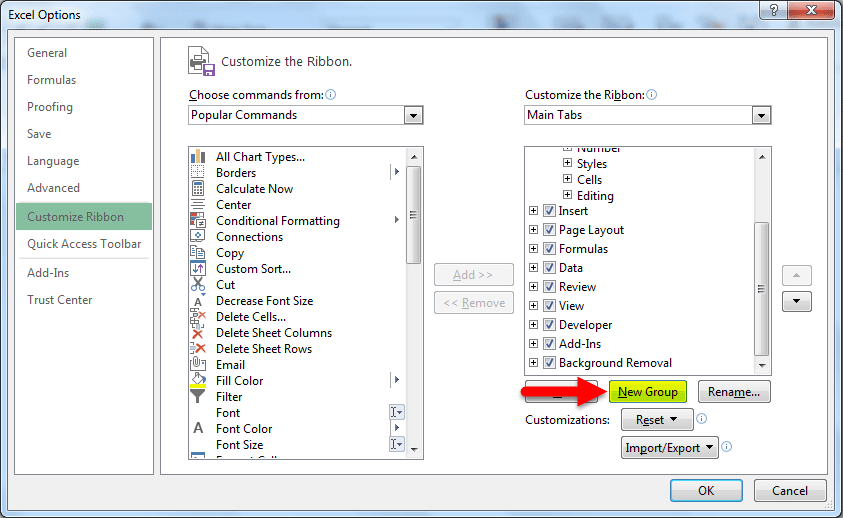Click the Rename button
Screen dimensions: 843x518
tap(734, 392)
